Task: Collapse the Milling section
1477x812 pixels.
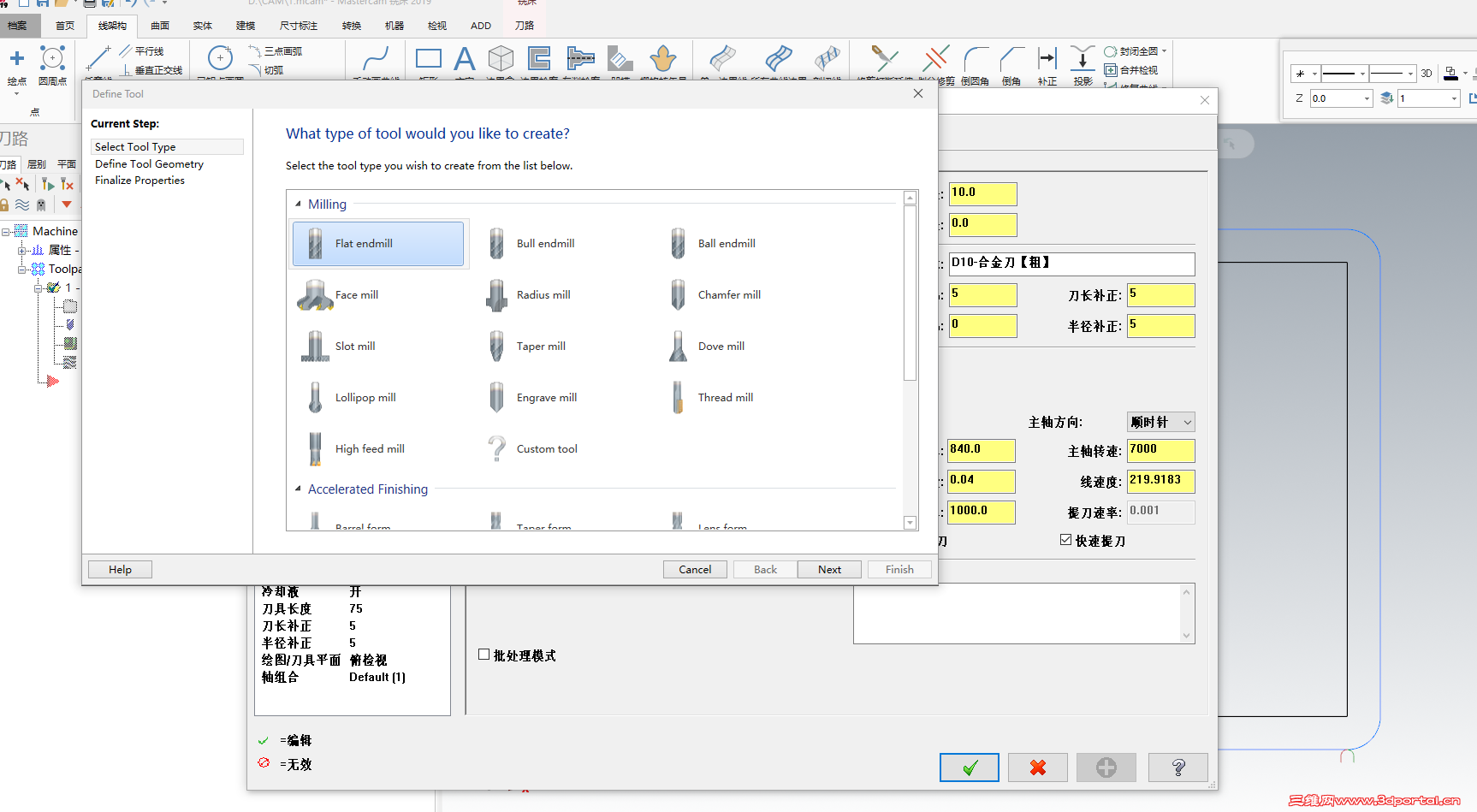Action: pos(298,204)
